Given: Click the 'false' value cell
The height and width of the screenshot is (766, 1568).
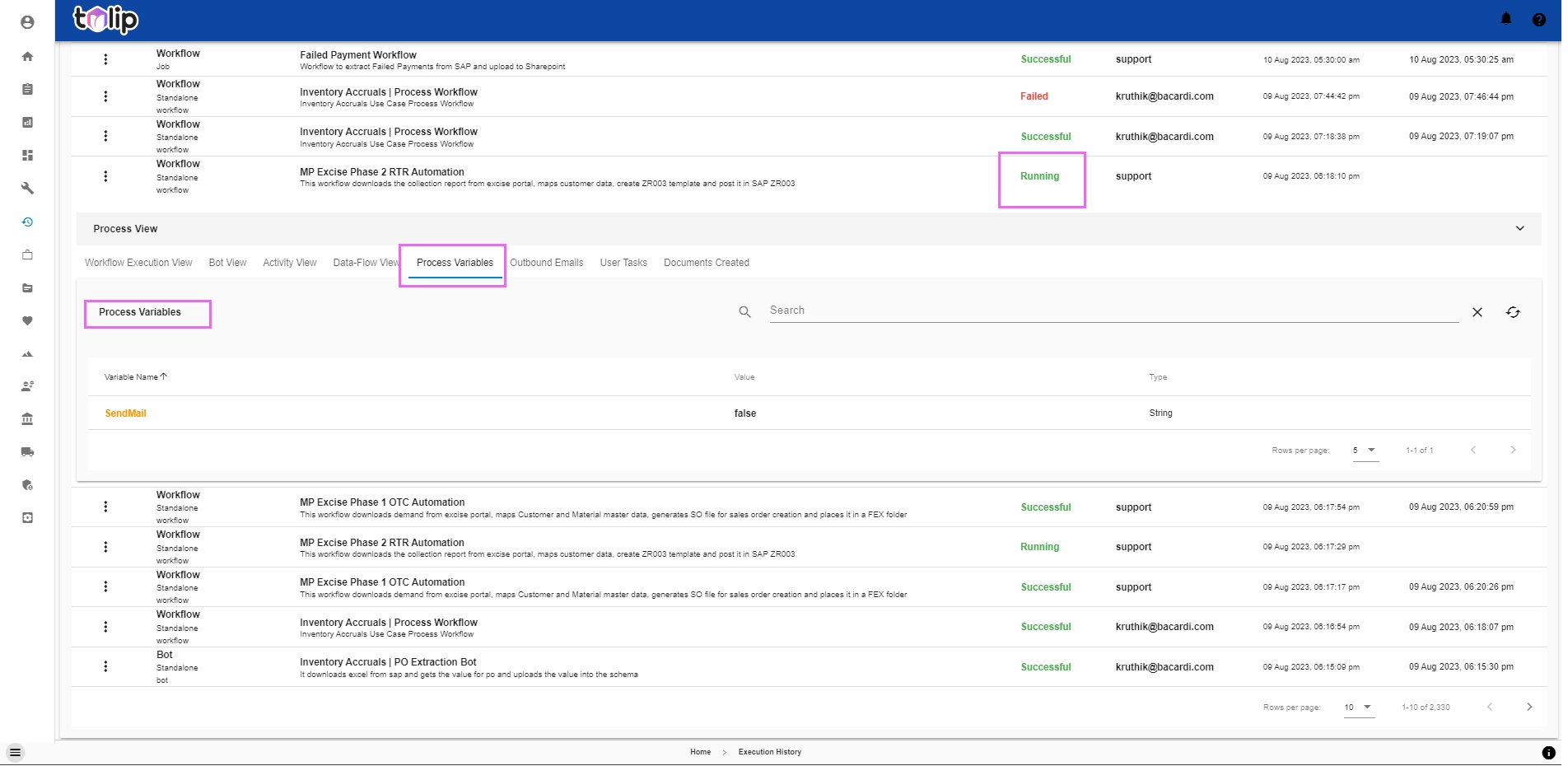Looking at the screenshot, I should pos(744,413).
